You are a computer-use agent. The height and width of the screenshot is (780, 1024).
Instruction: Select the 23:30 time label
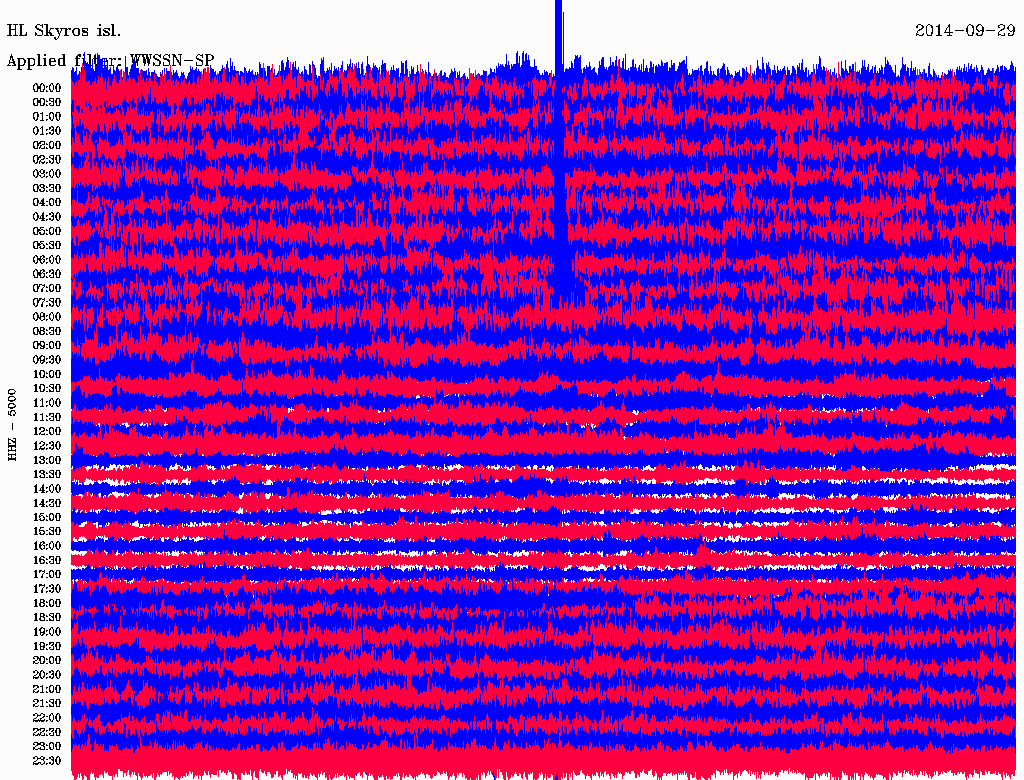point(47,760)
